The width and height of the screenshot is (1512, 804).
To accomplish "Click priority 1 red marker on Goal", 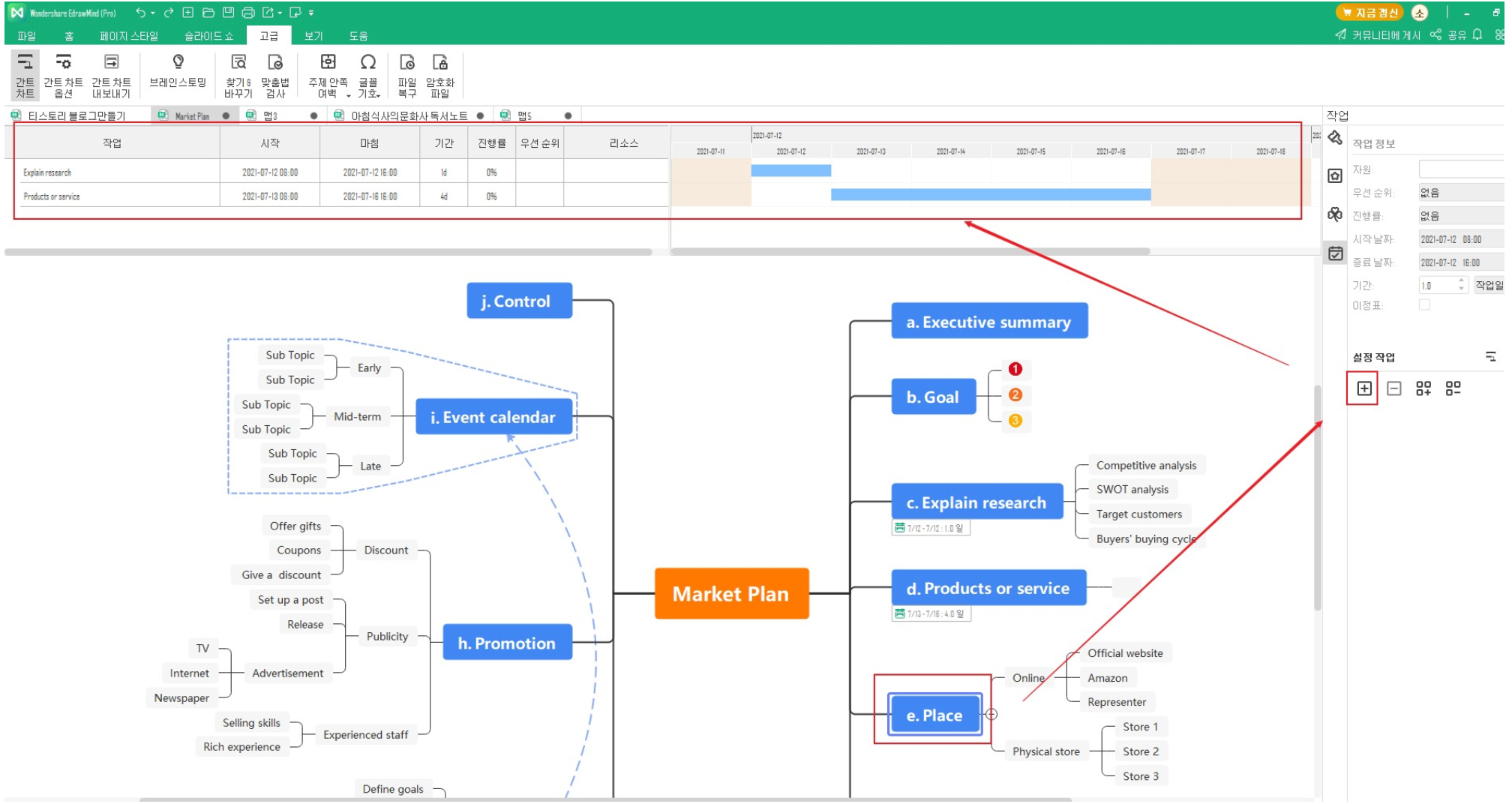I will [x=1015, y=369].
